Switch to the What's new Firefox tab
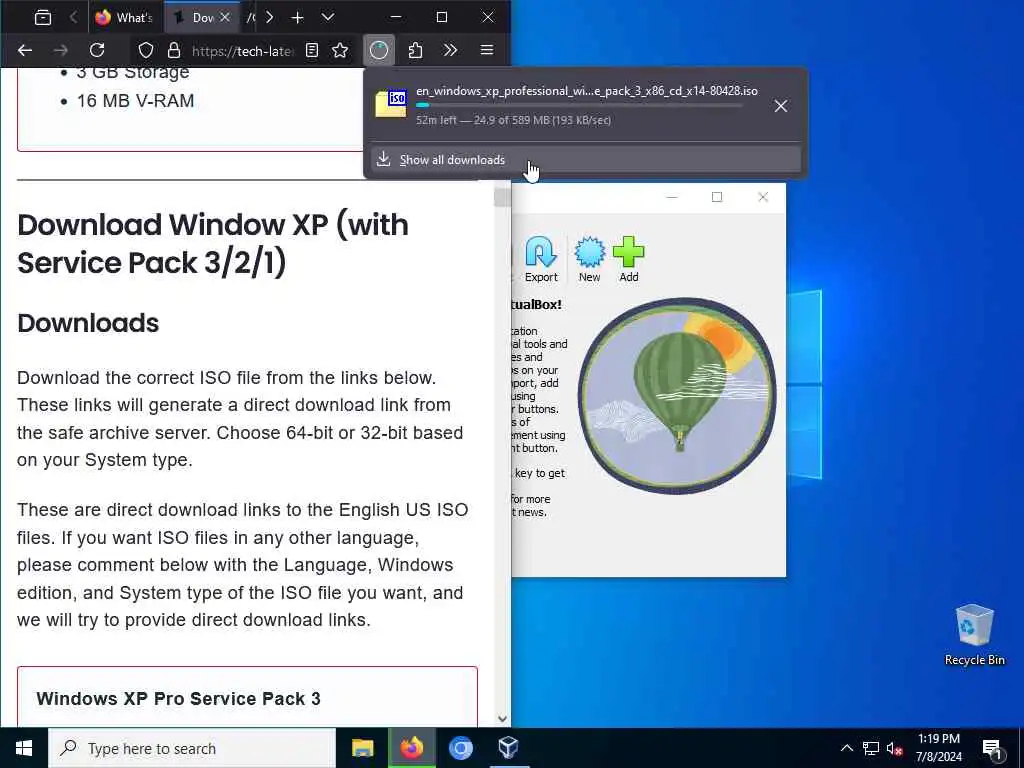Screen dimensions: 1024x768 pyautogui.click(x=123, y=18)
